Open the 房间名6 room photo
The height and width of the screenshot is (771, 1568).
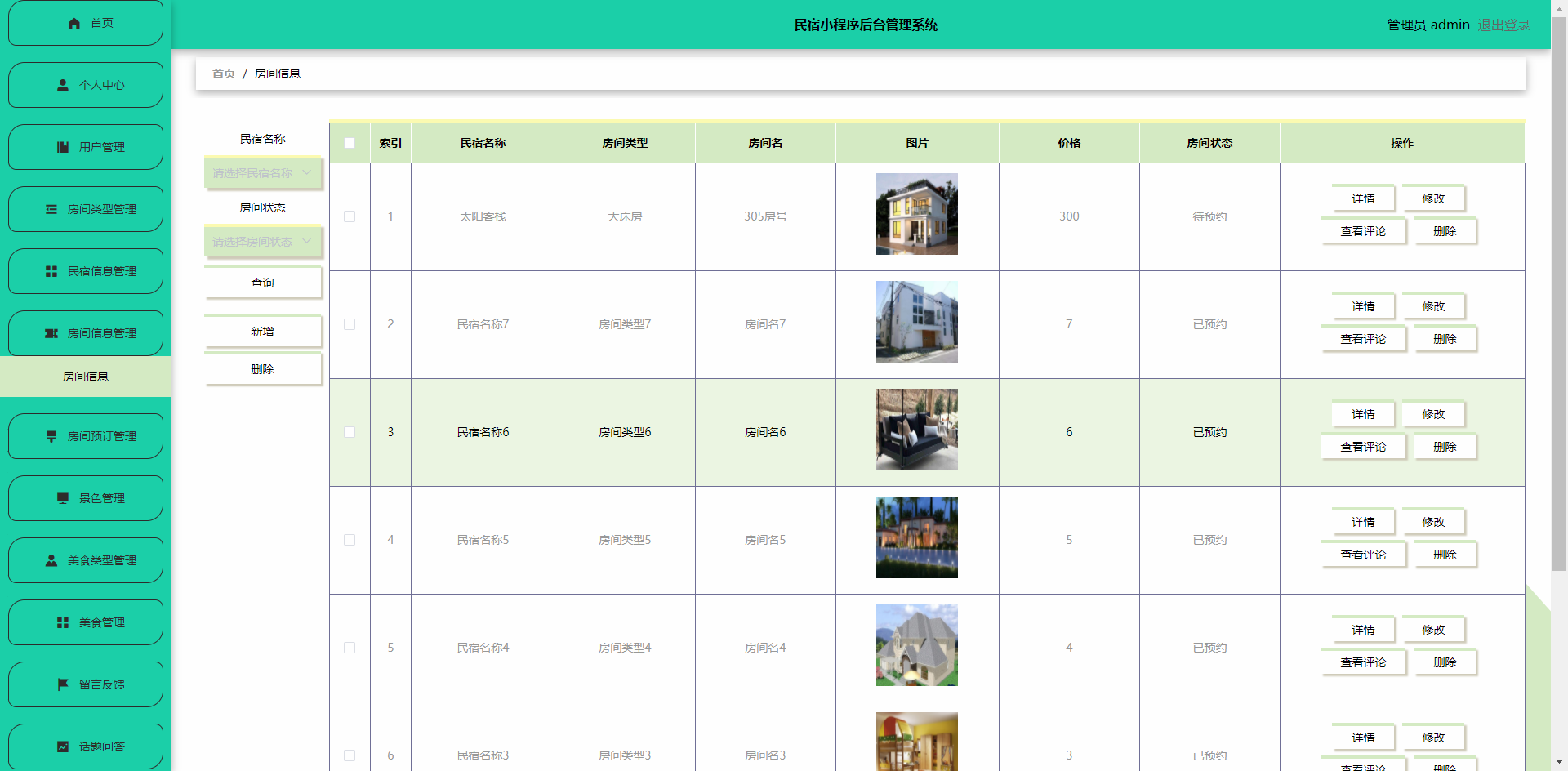coord(917,430)
